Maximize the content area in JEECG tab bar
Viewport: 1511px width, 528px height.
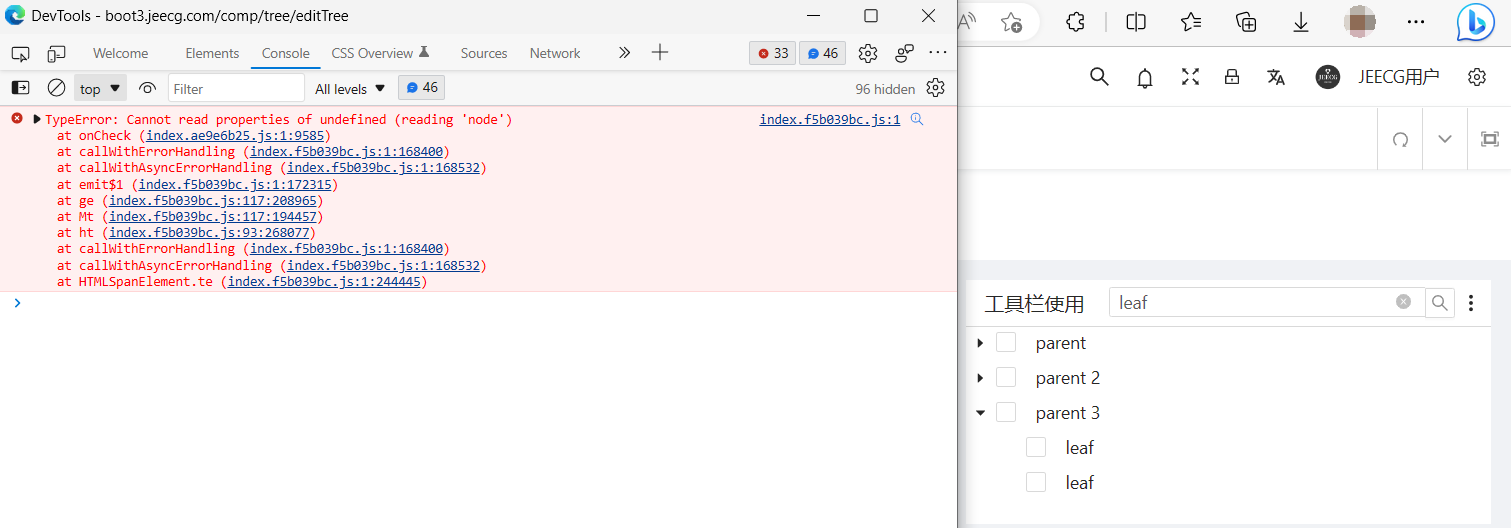tap(1490, 139)
